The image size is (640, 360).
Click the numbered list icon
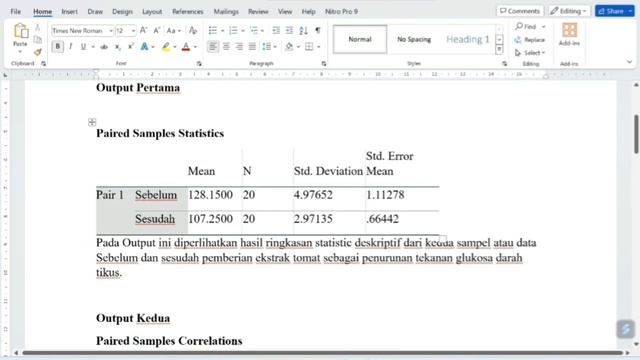click(x=233, y=31)
